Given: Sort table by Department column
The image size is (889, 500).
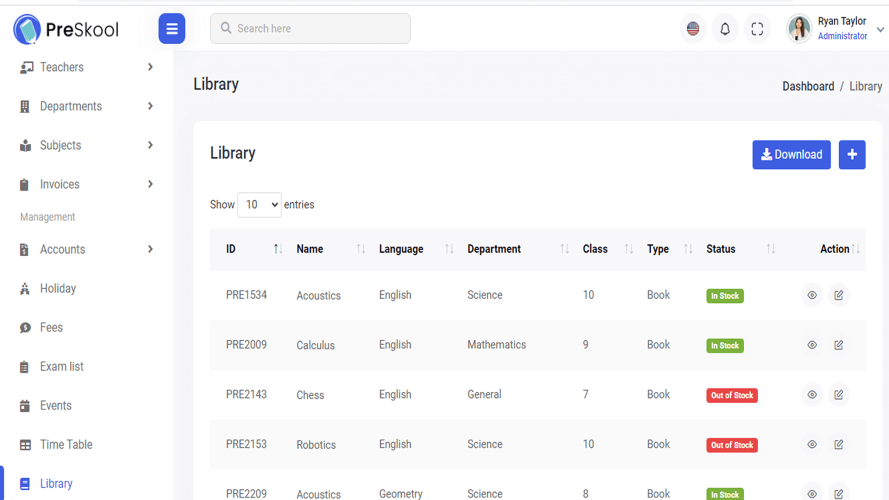Looking at the screenshot, I should coord(564,249).
